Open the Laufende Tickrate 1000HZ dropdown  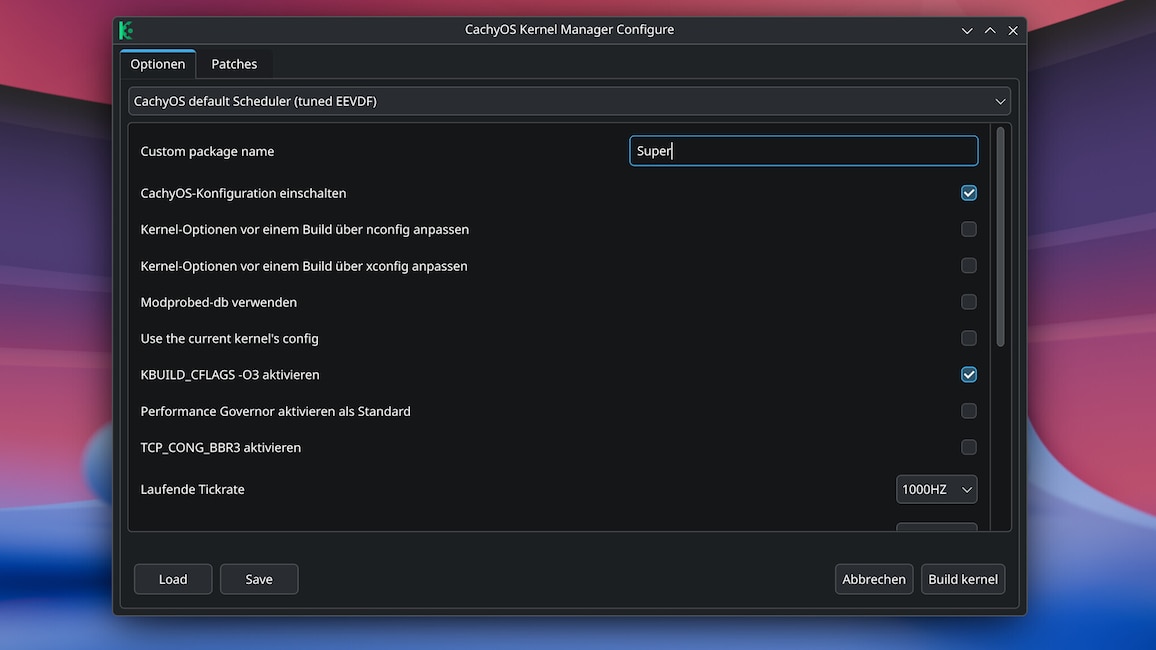click(936, 489)
